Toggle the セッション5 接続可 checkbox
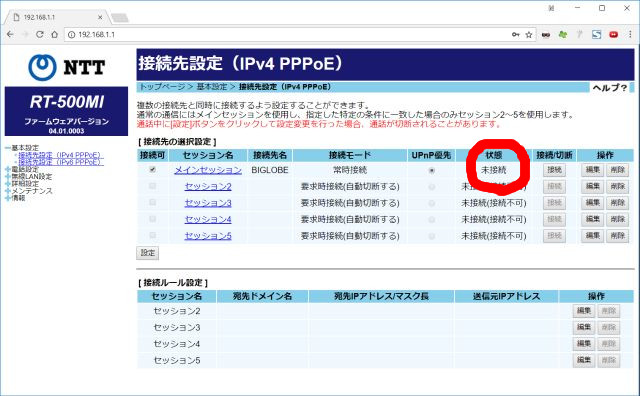 click(153, 236)
